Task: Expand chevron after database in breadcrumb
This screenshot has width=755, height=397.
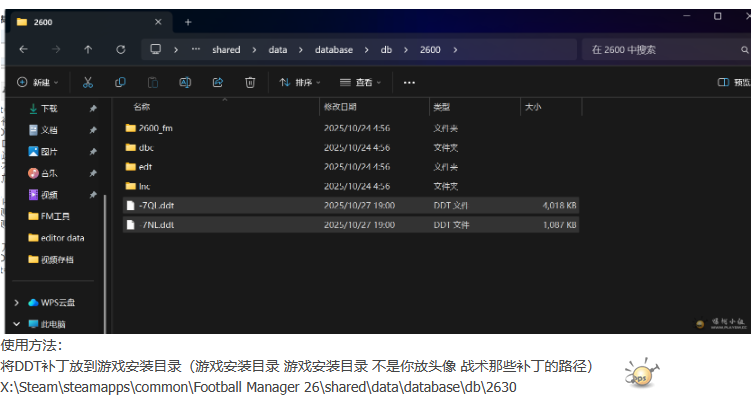Action: 366,50
